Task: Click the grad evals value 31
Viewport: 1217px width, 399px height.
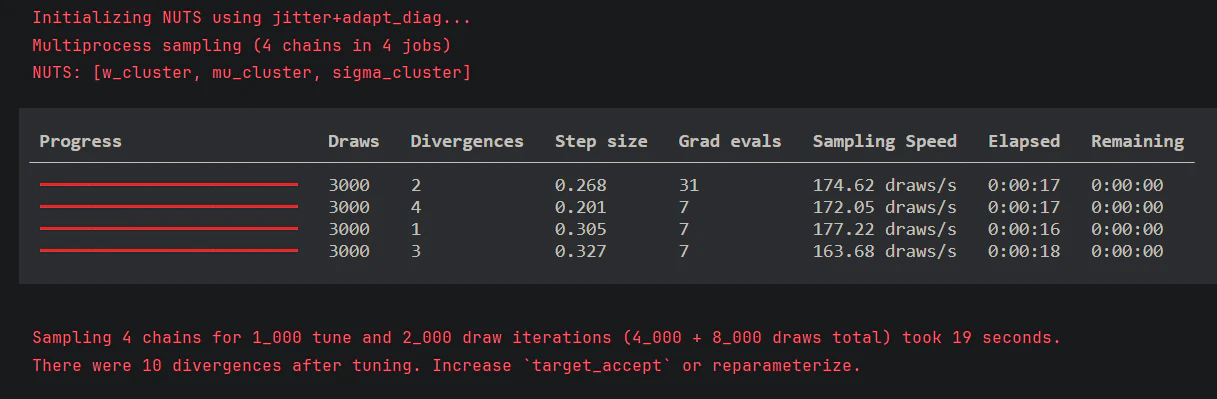Action: pos(688,185)
